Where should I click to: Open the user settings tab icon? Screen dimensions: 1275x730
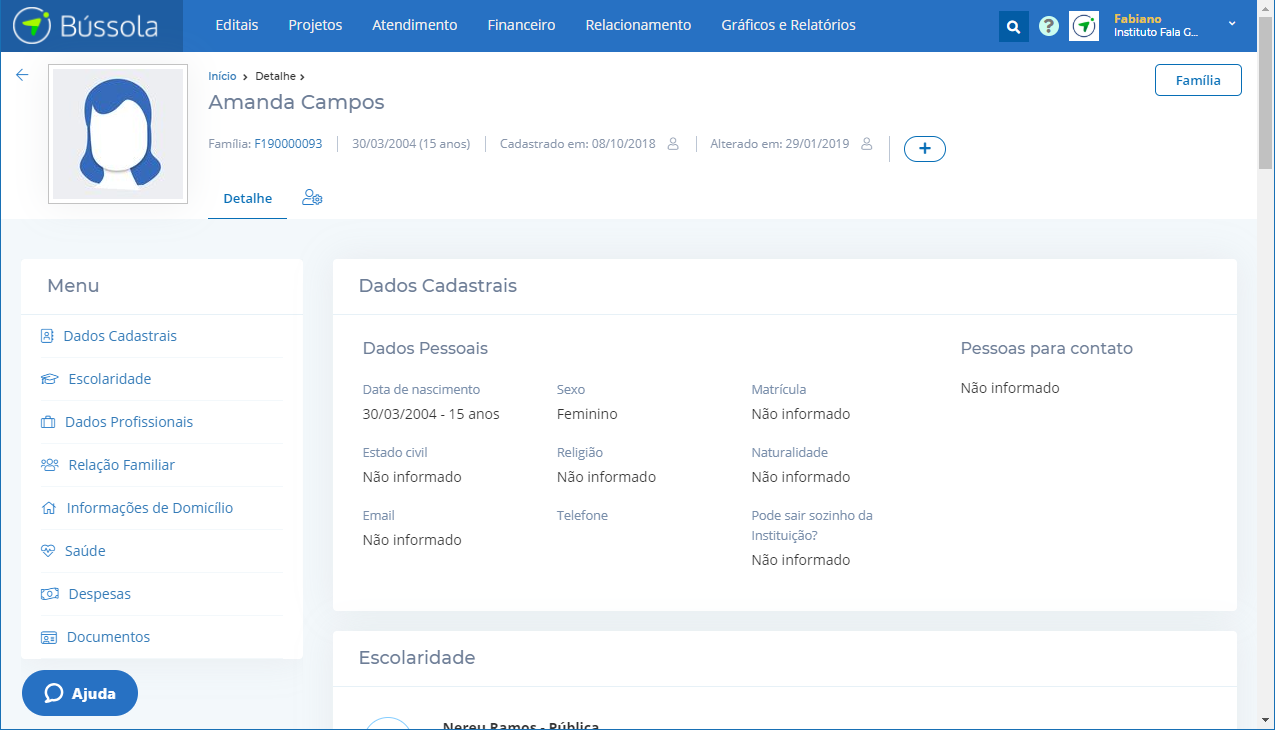pos(312,198)
